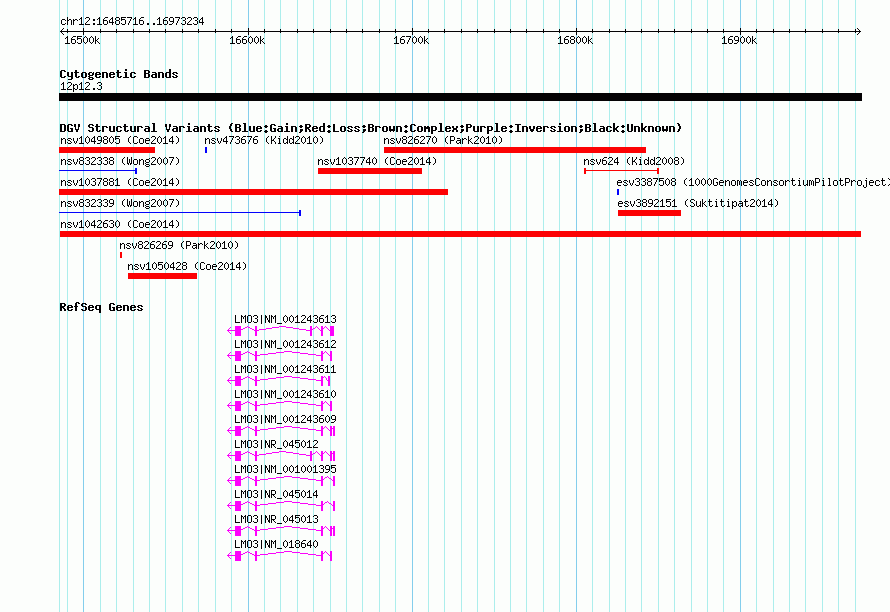
Task: Select the LMO3 NM_001001395 gene glyph
Action: click(281, 481)
